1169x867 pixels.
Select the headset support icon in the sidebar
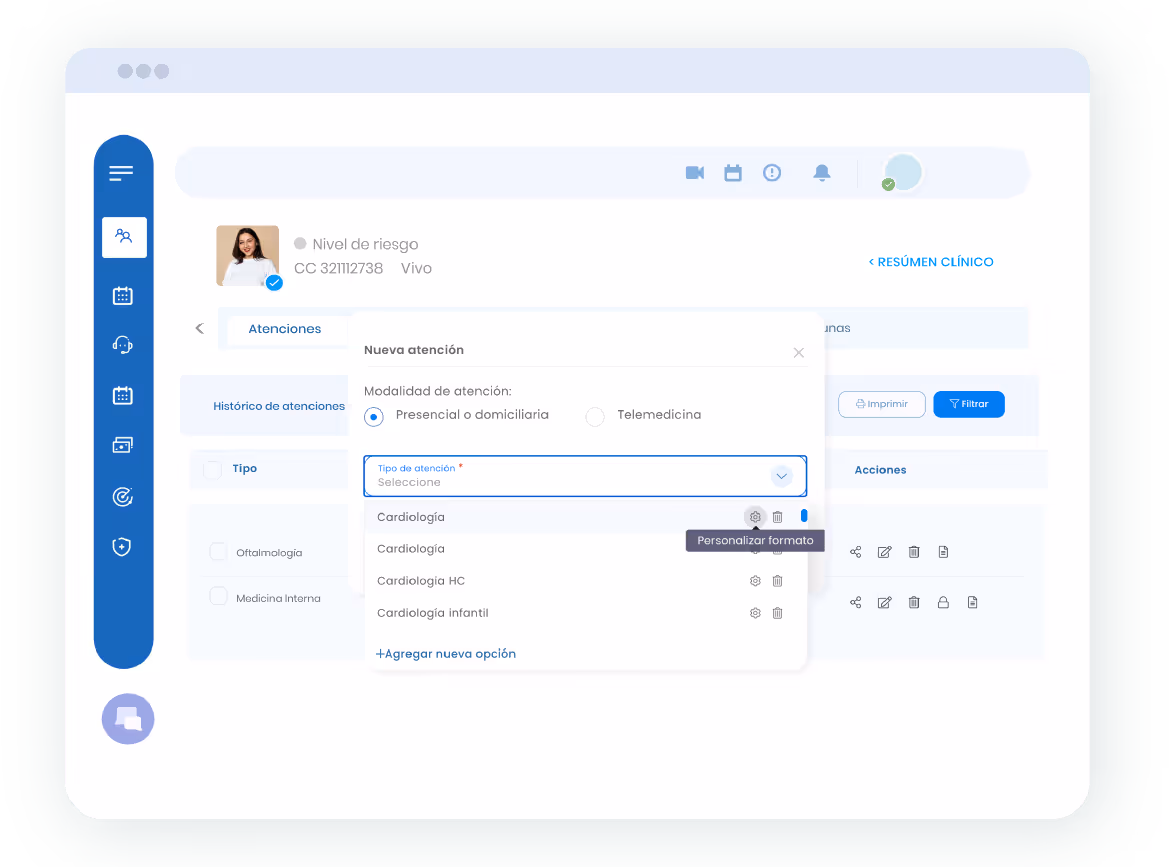(122, 345)
